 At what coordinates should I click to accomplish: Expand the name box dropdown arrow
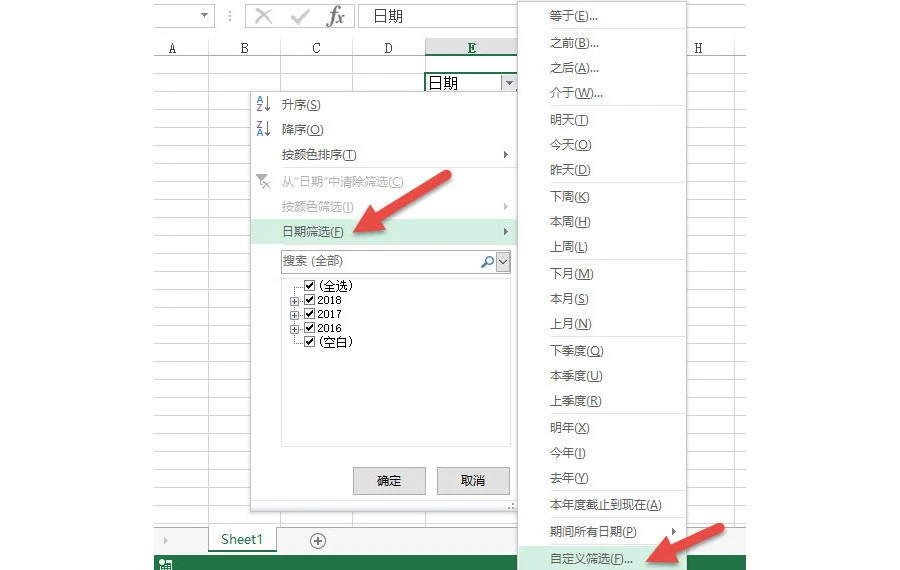point(204,15)
